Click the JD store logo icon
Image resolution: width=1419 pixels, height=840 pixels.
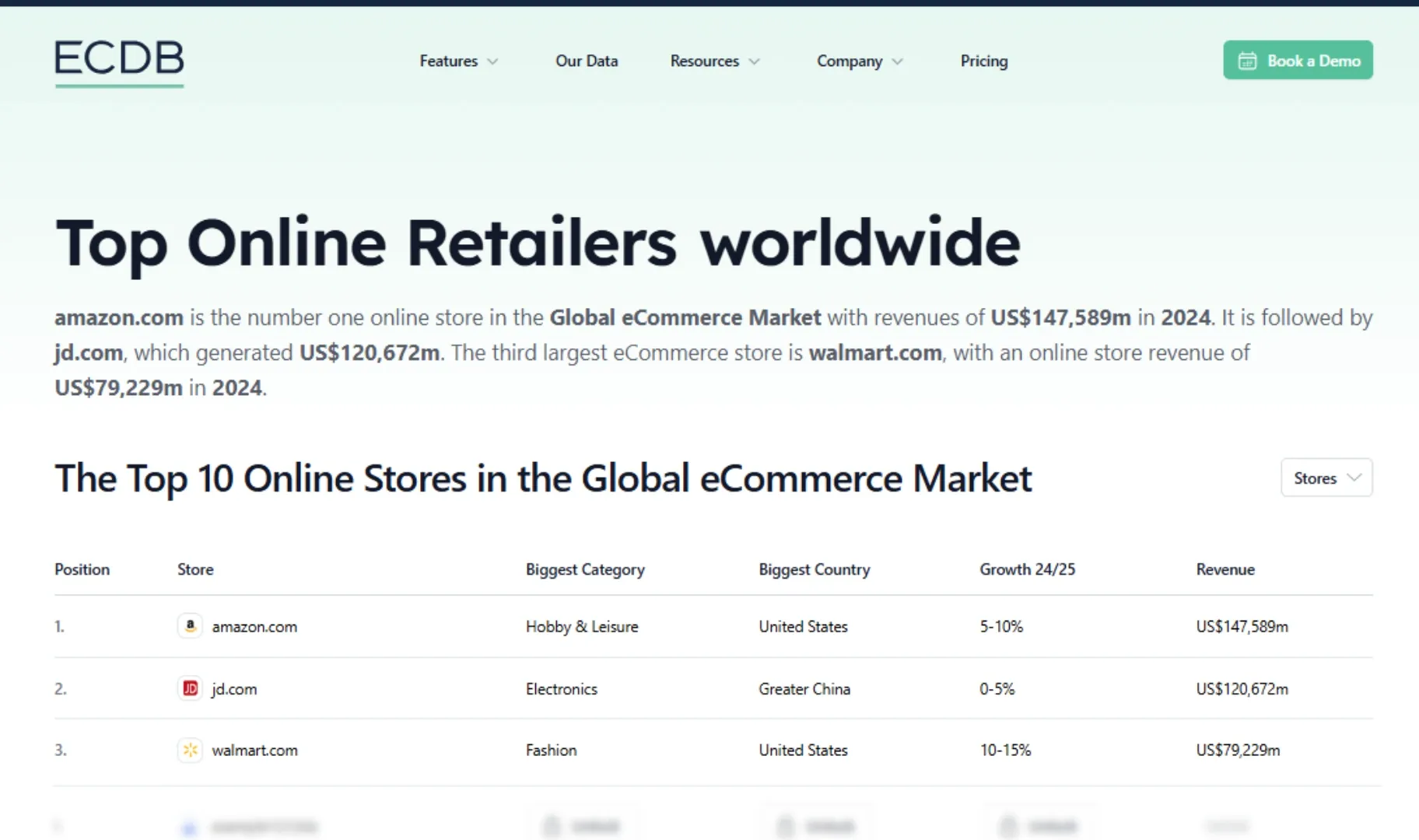[x=190, y=688]
